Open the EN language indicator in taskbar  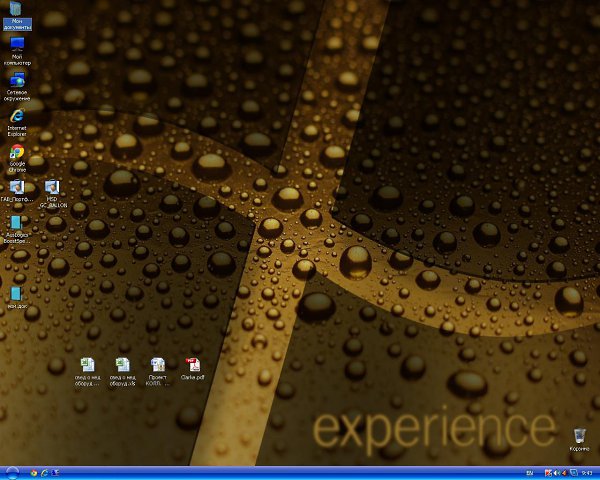(x=529, y=472)
